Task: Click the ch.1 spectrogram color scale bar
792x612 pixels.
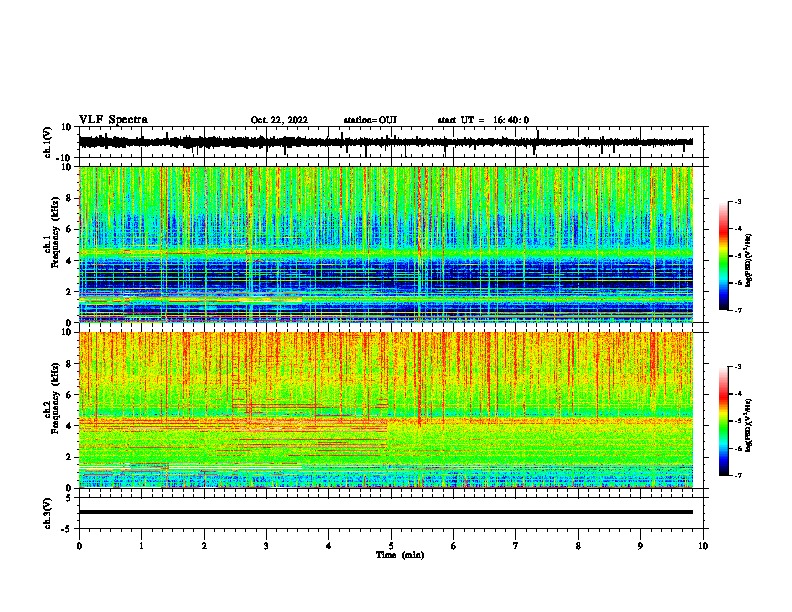Action: 724,256
